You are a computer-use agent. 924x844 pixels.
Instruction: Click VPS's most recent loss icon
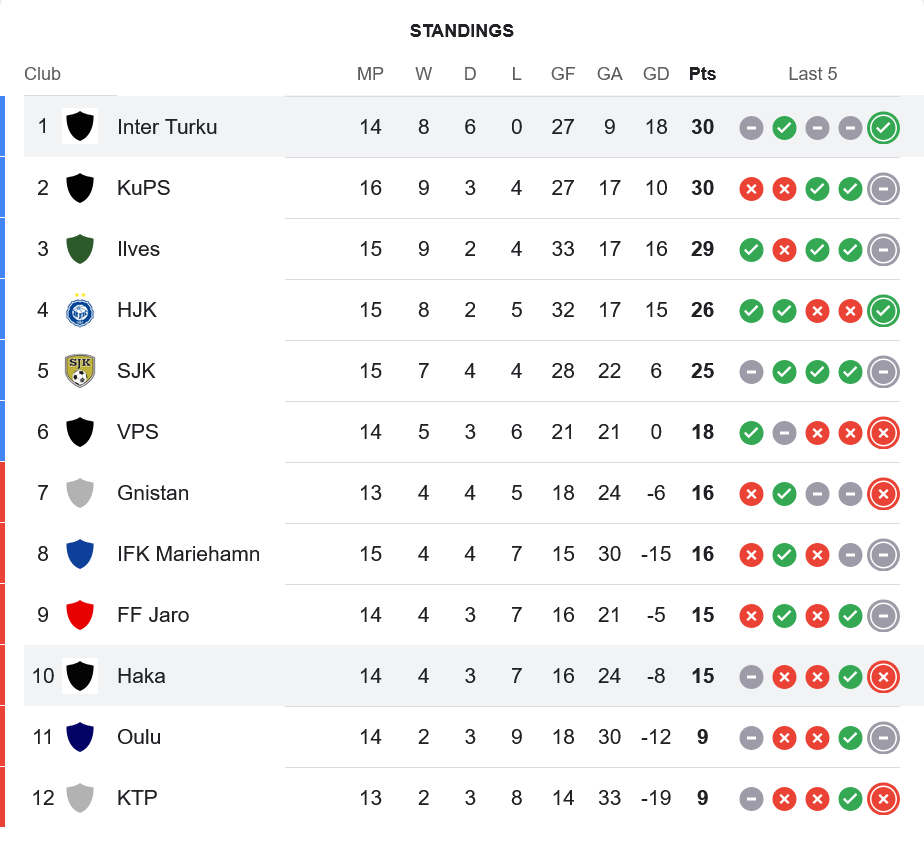pyautogui.click(x=883, y=433)
